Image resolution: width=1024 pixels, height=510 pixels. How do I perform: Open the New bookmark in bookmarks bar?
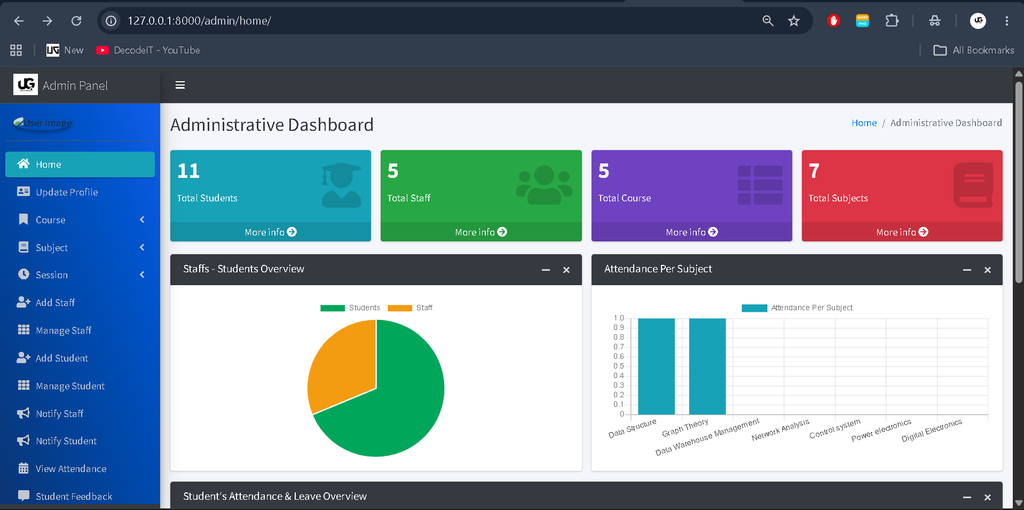point(65,50)
